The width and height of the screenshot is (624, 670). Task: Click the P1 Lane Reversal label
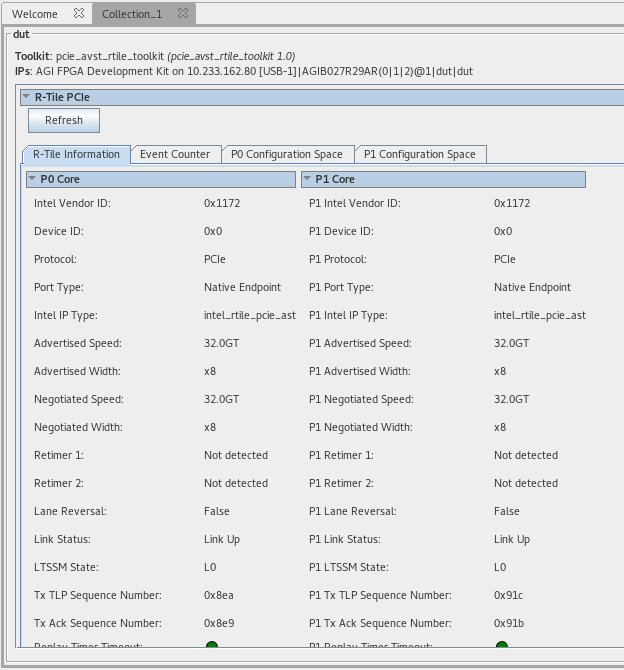tap(353, 511)
